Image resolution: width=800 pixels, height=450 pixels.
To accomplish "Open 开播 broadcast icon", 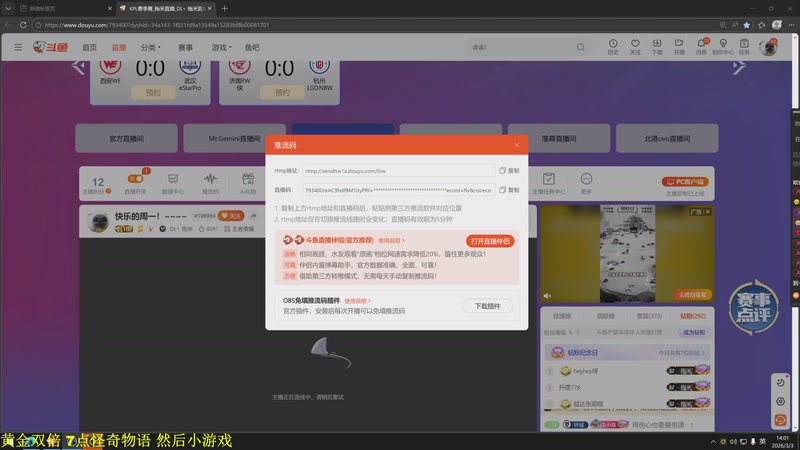I will click(679, 47).
